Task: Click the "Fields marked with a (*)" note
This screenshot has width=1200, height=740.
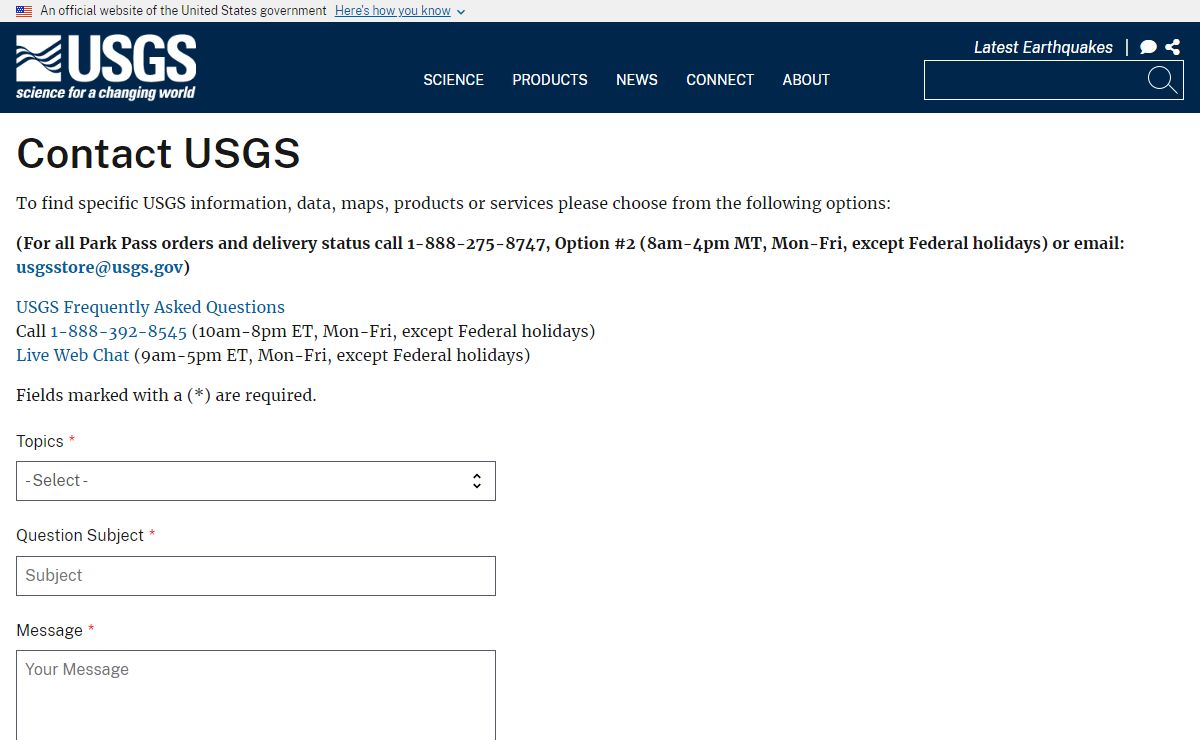Action: (166, 395)
